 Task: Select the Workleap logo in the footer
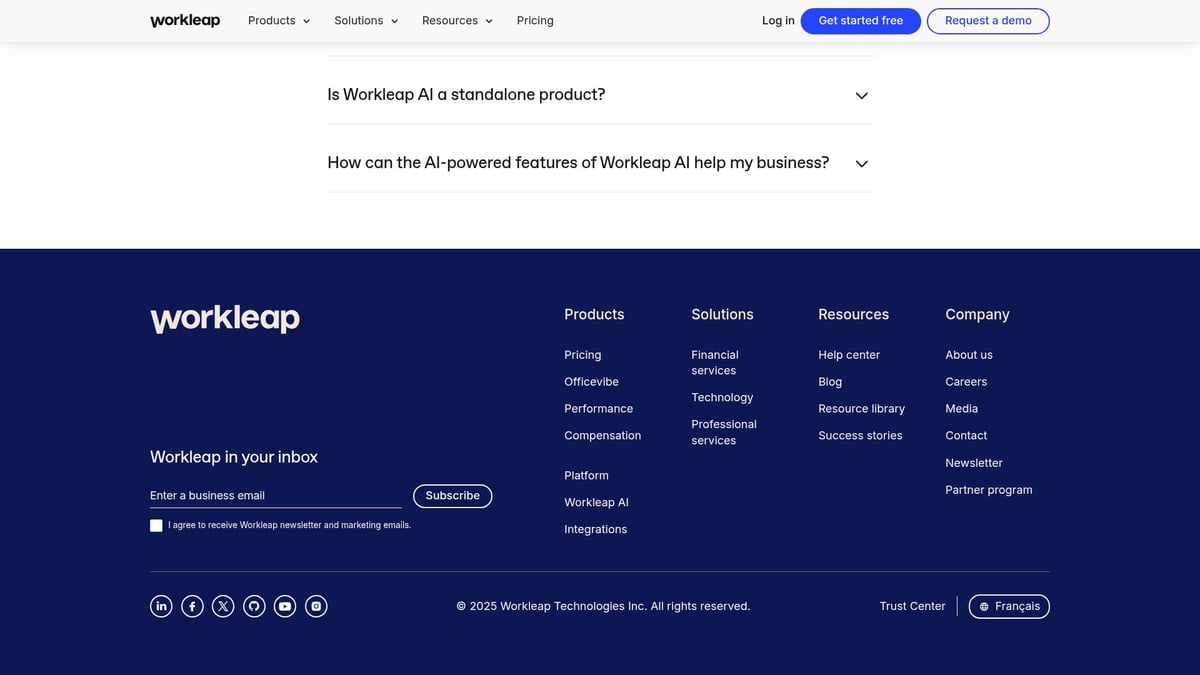[x=224, y=318]
